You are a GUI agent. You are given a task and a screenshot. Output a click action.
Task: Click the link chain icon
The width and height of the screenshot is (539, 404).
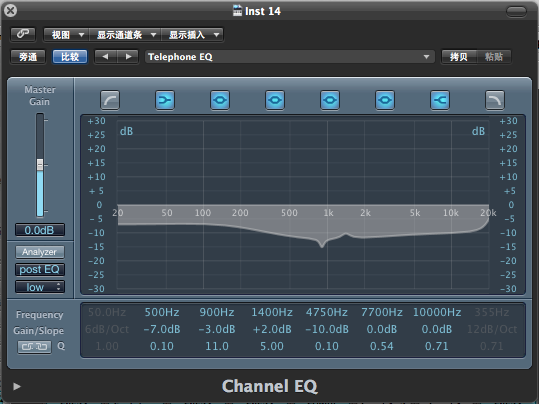[23, 34]
